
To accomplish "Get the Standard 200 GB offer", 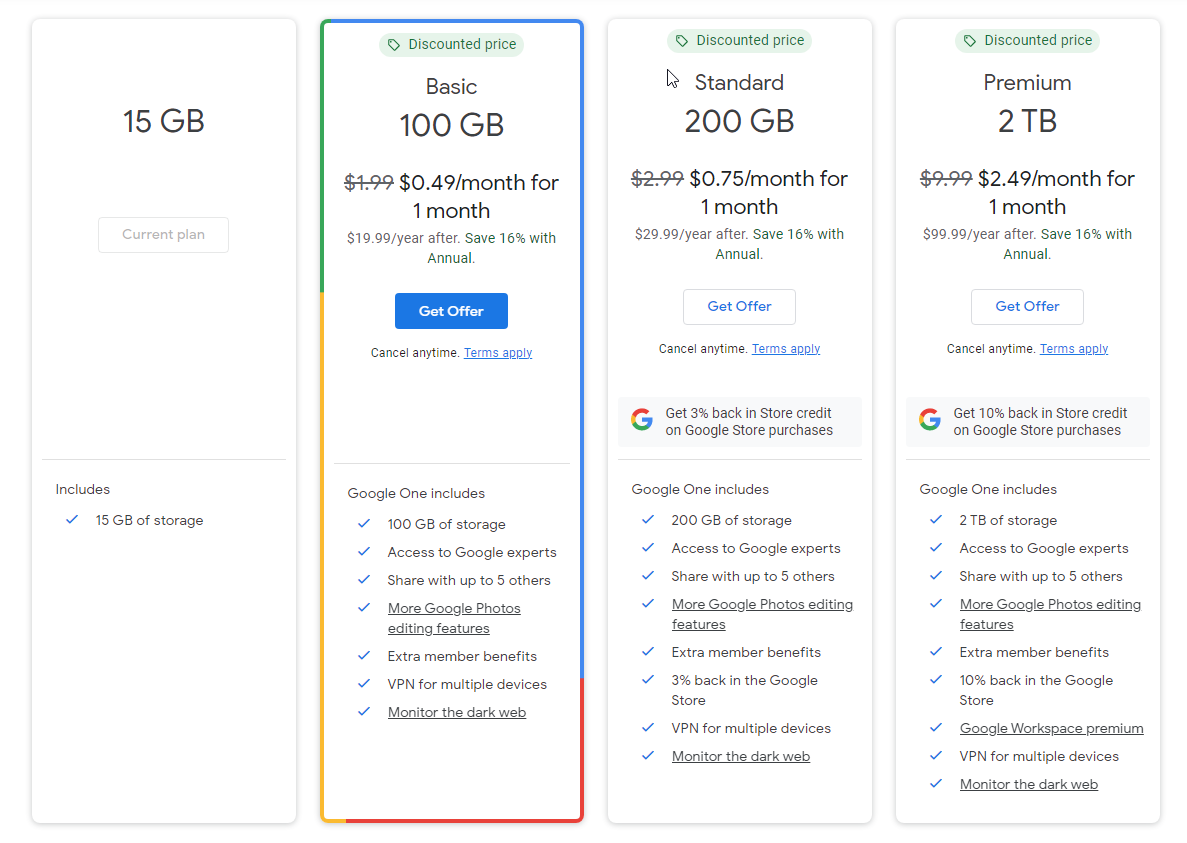I will point(740,306).
